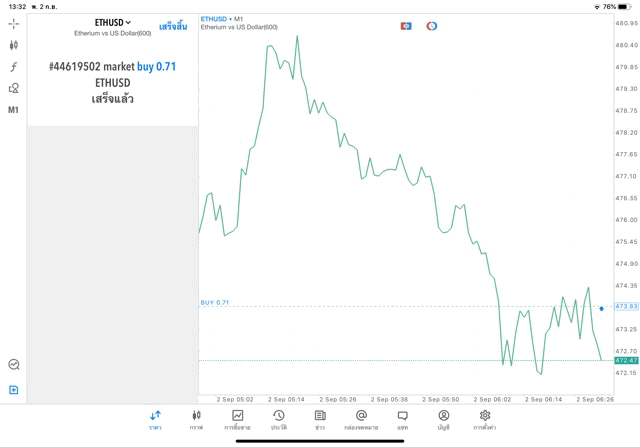Open the News (ข่าว) tab
Viewport: 640px width, 447px height.
tap(320, 420)
